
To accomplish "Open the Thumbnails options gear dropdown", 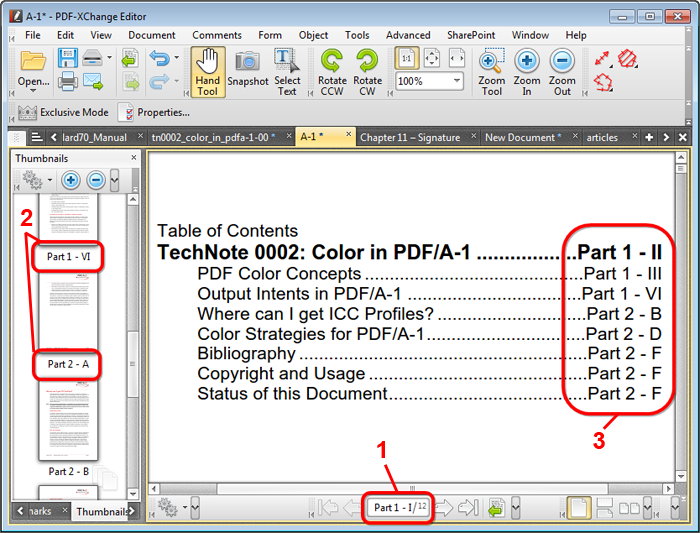I will 36,180.
